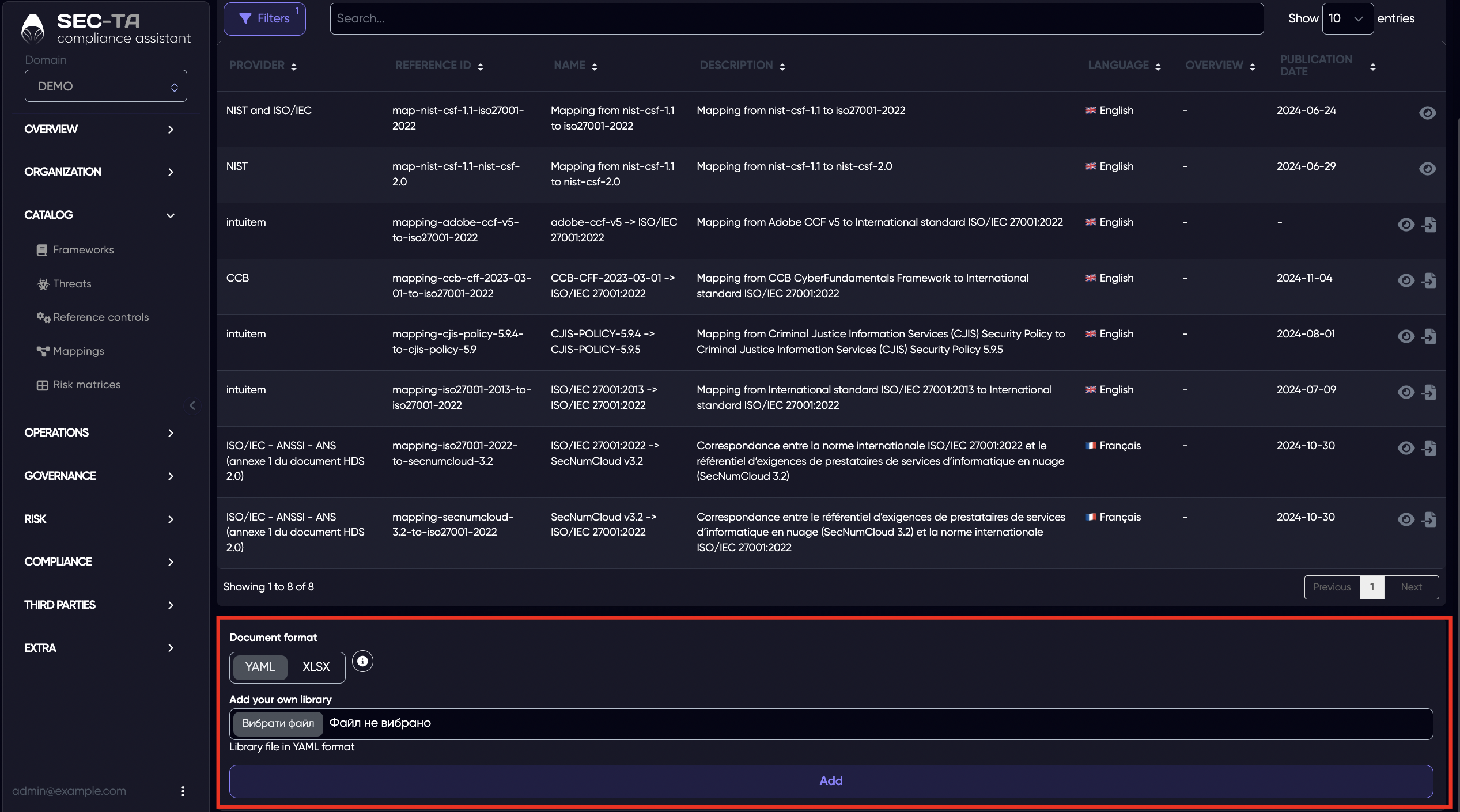Image resolution: width=1460 pixels, height=812 pixels.
Task: Open Mappings in the catalog menu
Action: point(71,351)
